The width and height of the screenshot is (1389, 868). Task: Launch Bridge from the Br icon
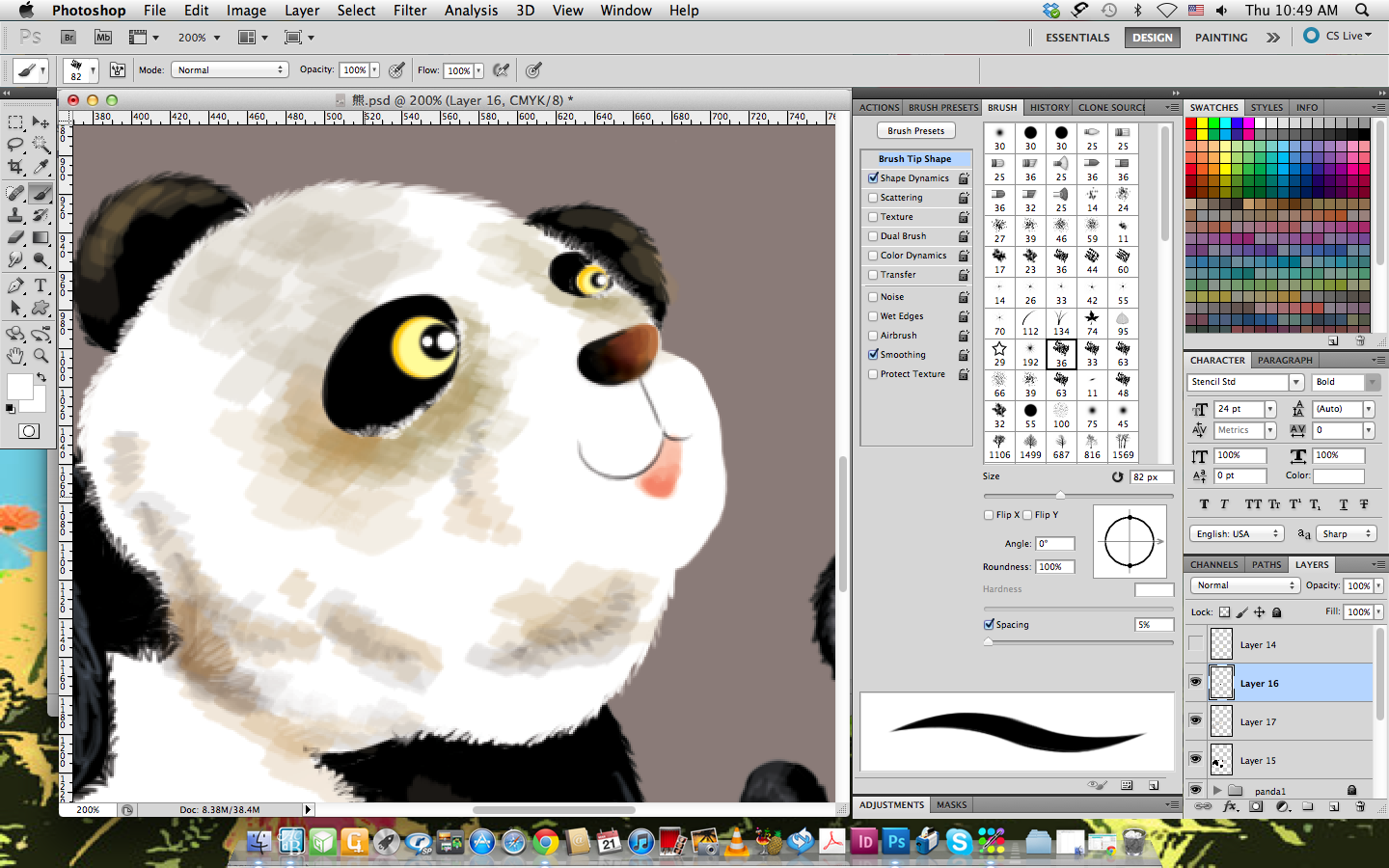(x=68, y=38)
